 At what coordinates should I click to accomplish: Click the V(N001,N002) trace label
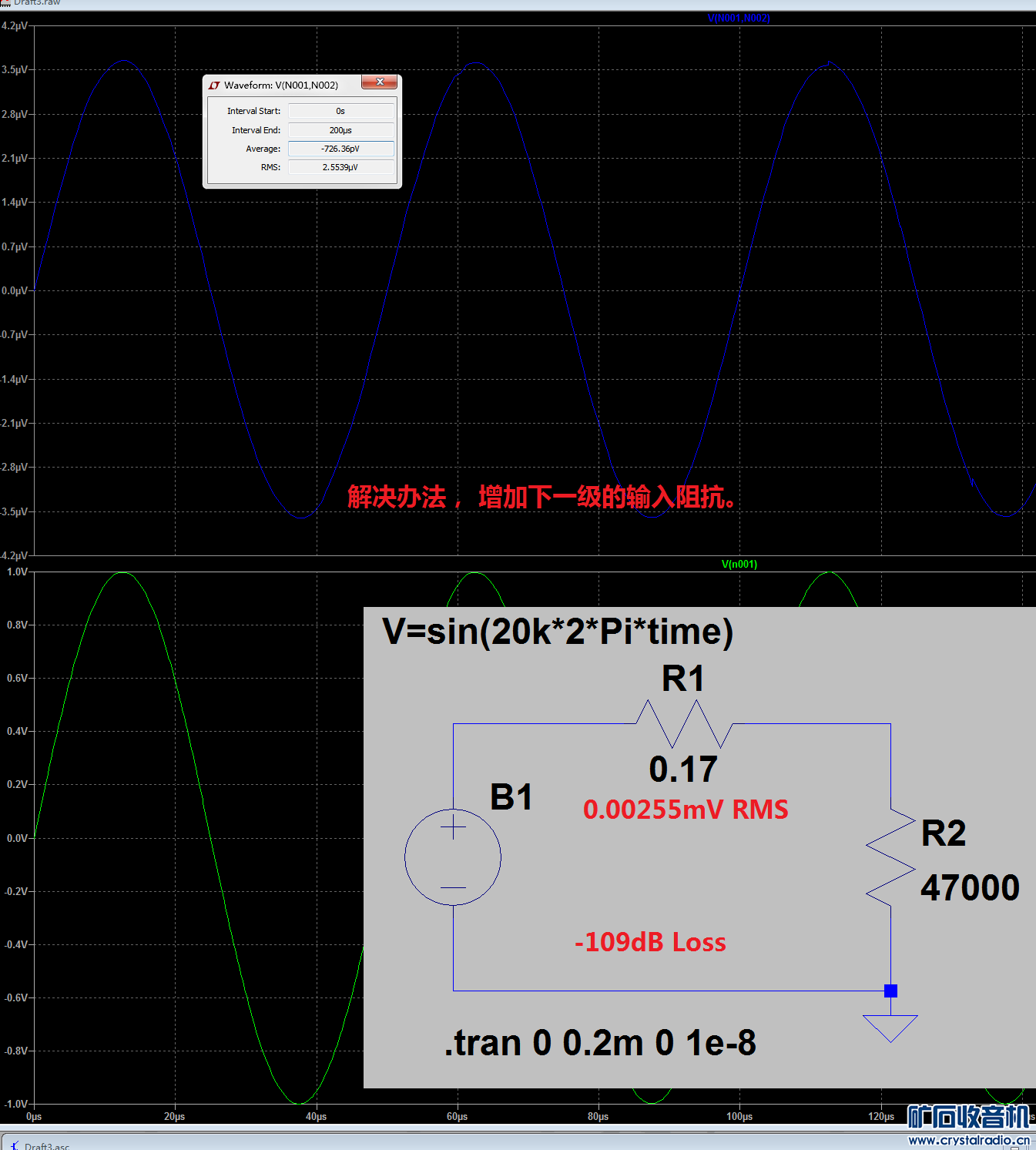point(739,18)
